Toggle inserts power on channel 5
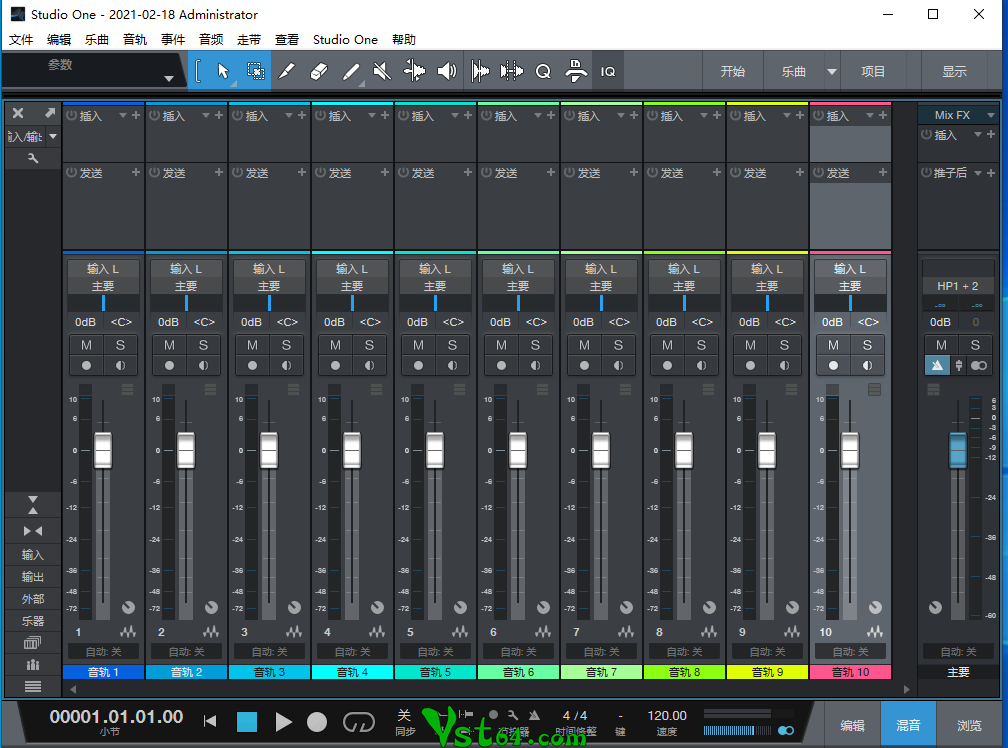The width and height of the screenshot is (1008, 748). pos(403,115)
